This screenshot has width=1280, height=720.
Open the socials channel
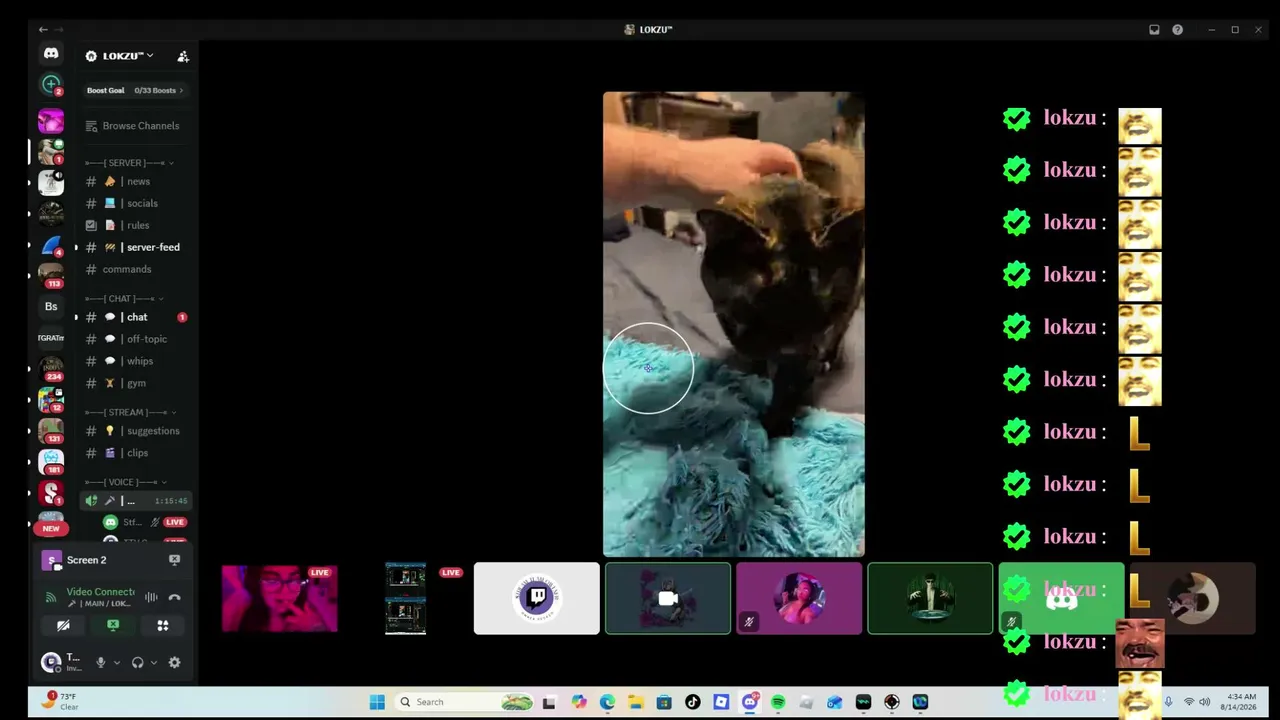pos(136,203)
